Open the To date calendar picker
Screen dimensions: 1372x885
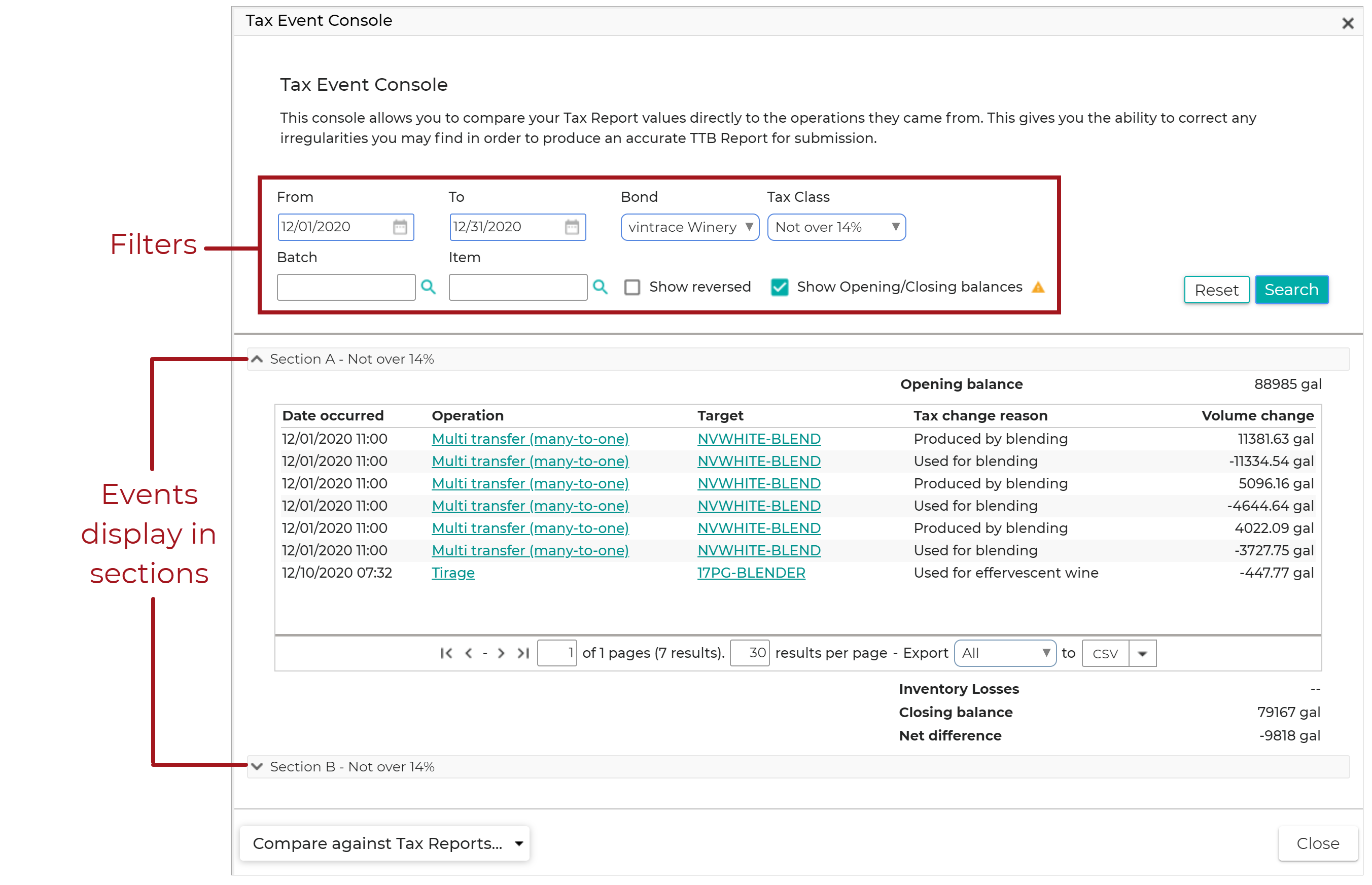point(571,227)
